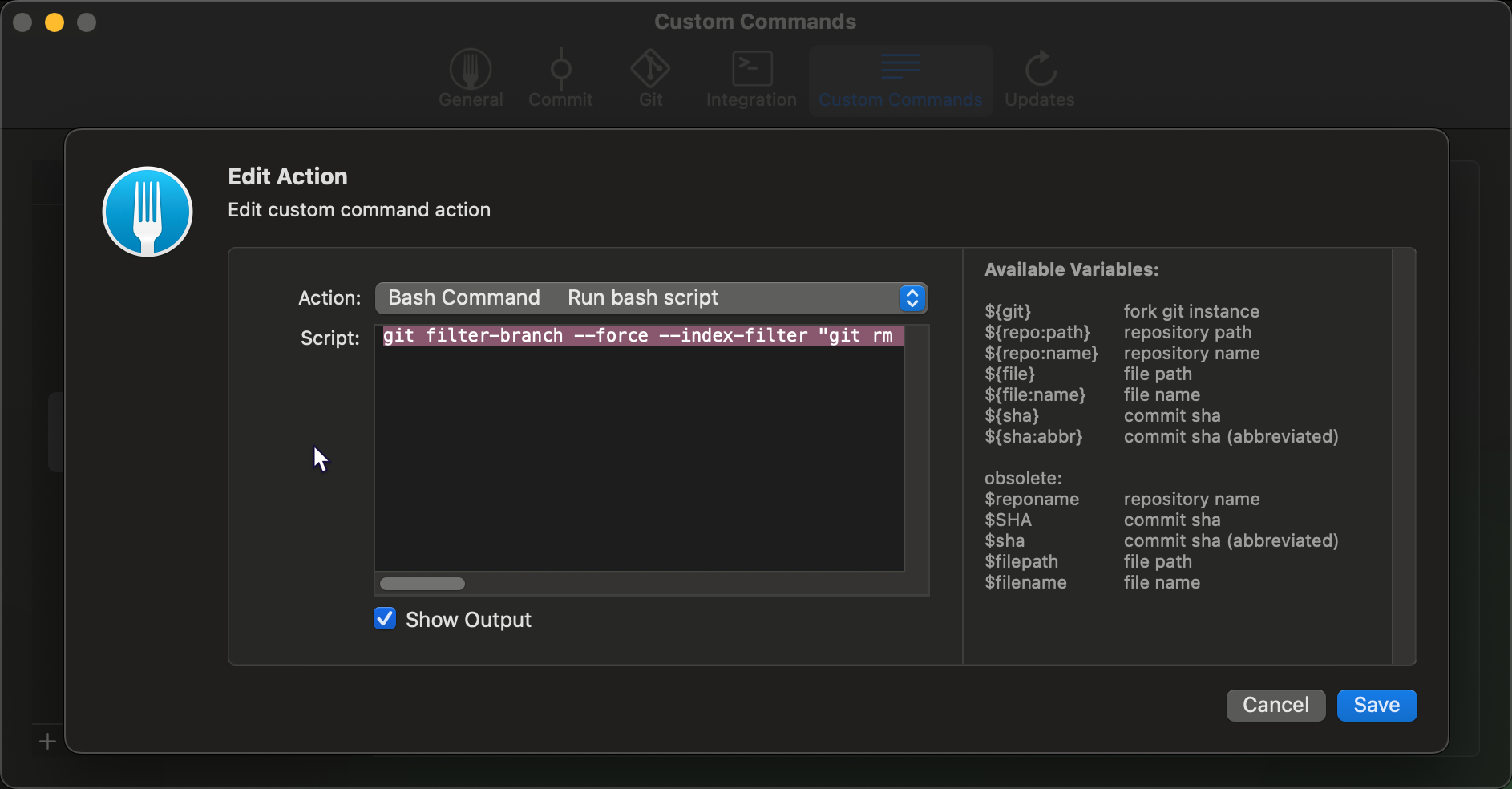Click the ${sha:abbr} variable entry
Viewport: 1512px width, 789px height.
click(1033, 436)
